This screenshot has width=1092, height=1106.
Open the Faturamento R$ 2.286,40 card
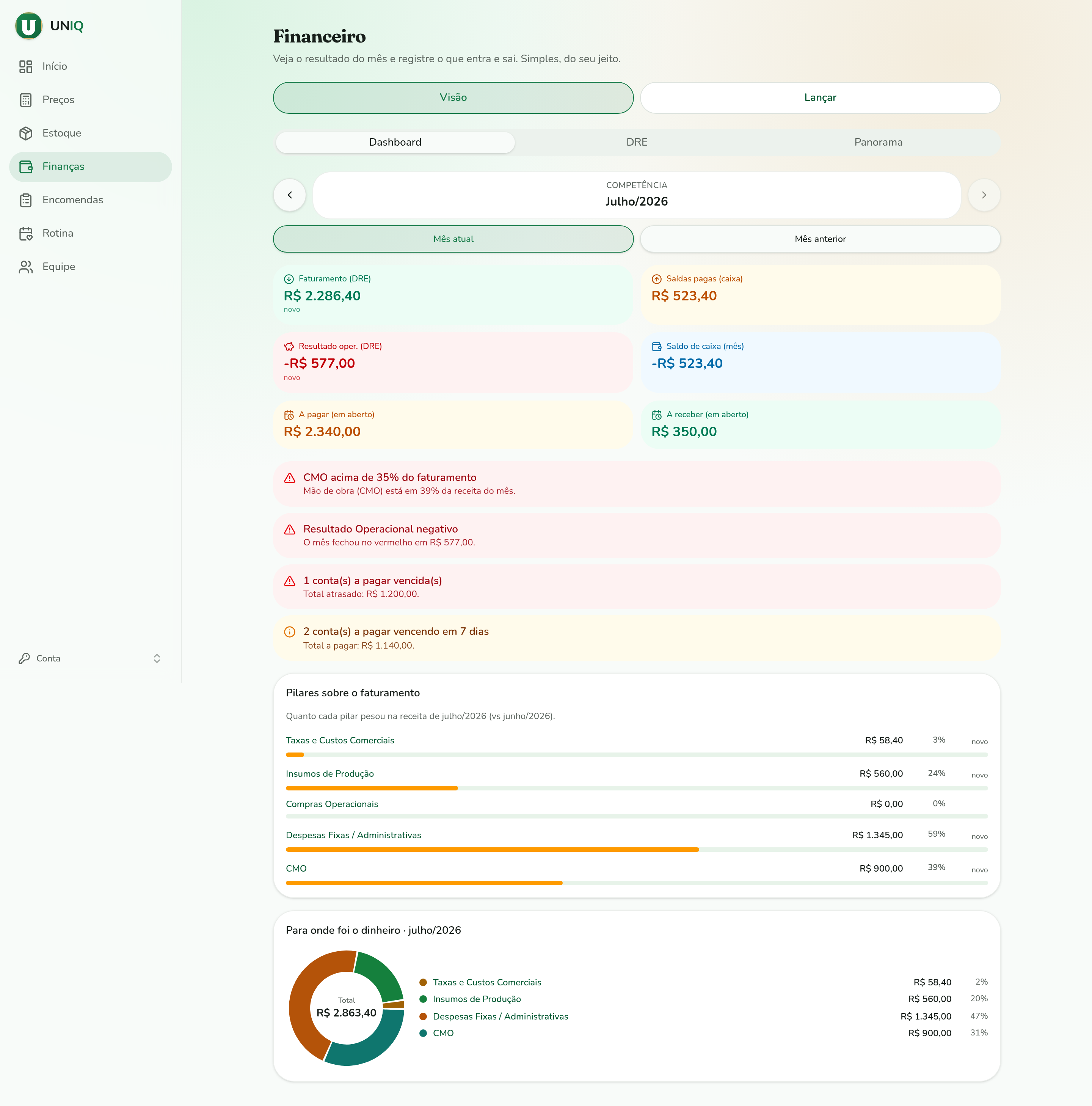click(453, 295)
